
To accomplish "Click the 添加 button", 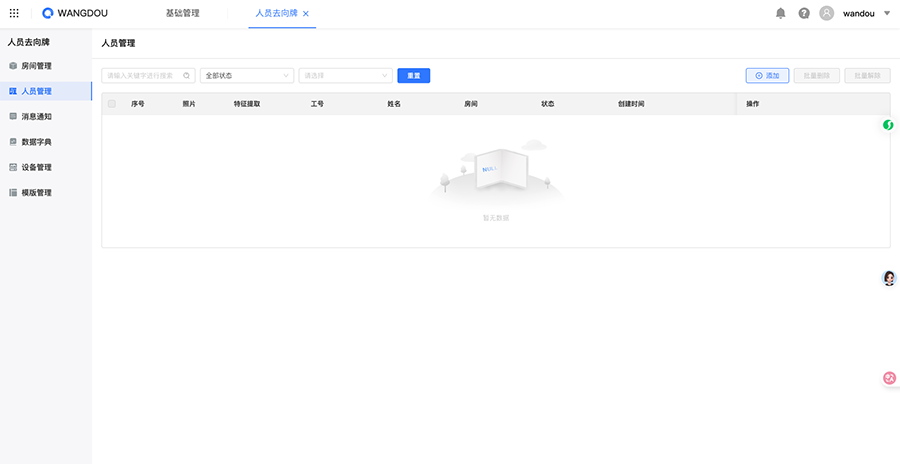I will point(767,76).
